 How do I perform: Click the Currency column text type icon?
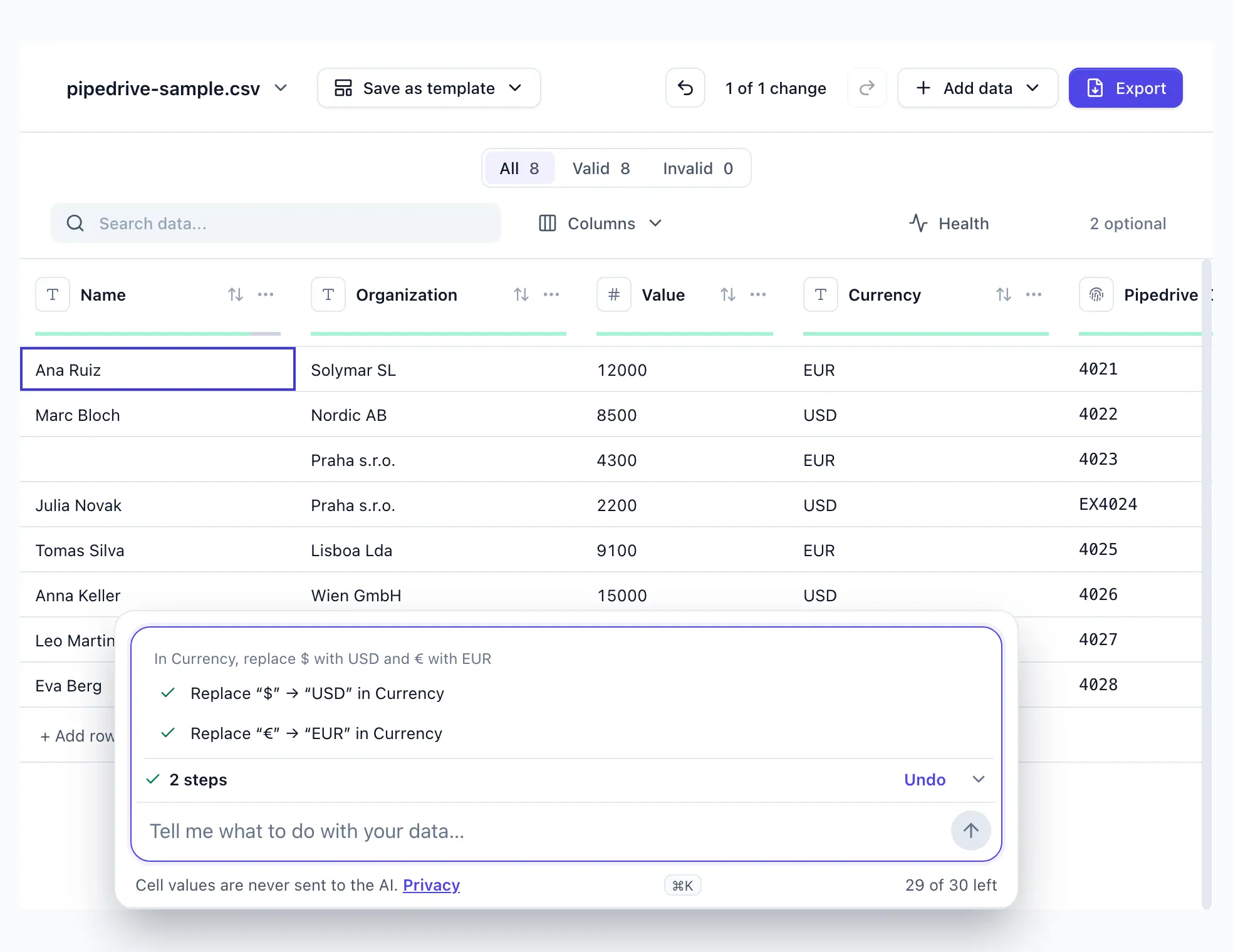point(821,294)
